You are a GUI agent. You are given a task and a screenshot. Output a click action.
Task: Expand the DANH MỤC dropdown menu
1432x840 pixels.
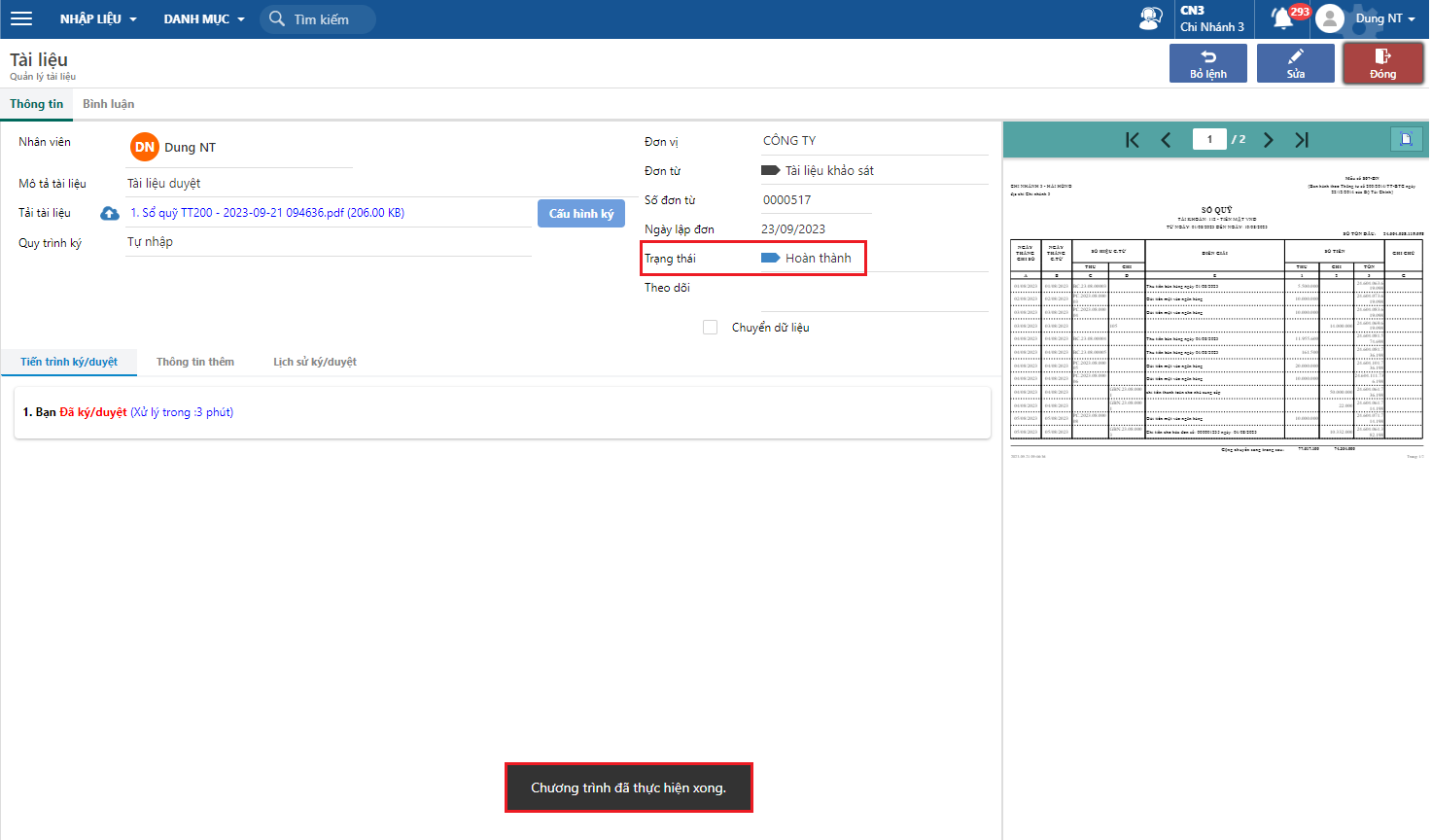click(x=204, y=18)
